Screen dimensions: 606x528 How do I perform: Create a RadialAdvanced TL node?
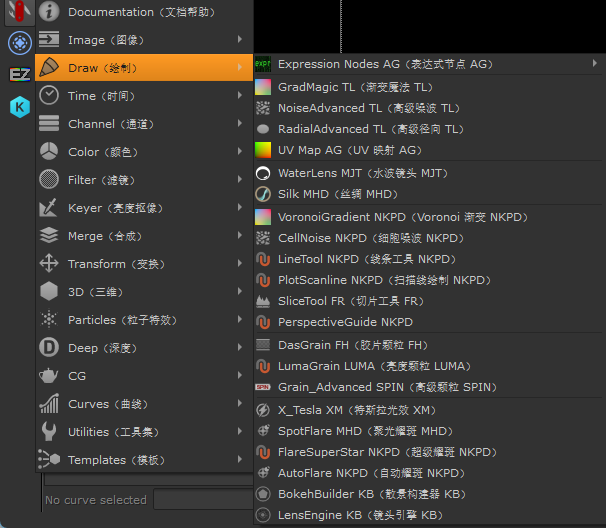[x=428, y=129]
